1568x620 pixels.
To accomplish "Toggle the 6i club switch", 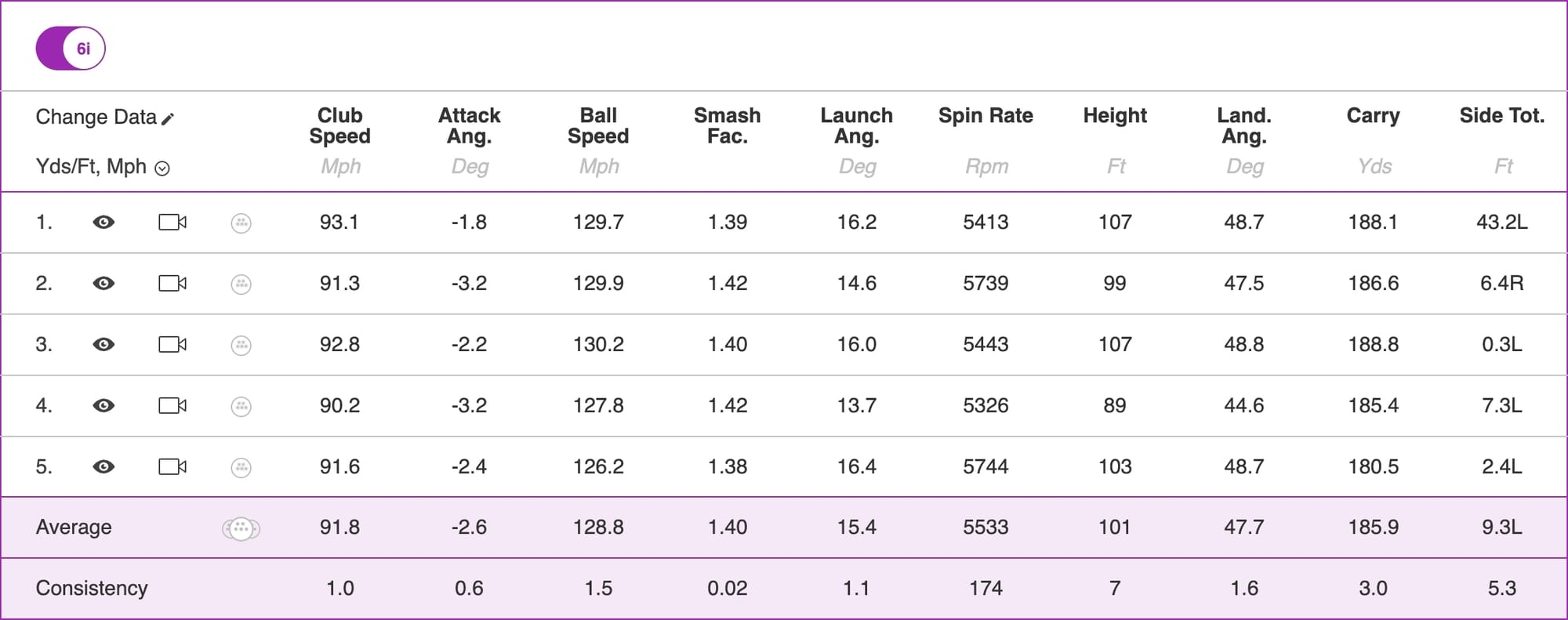I will point(71,49).
